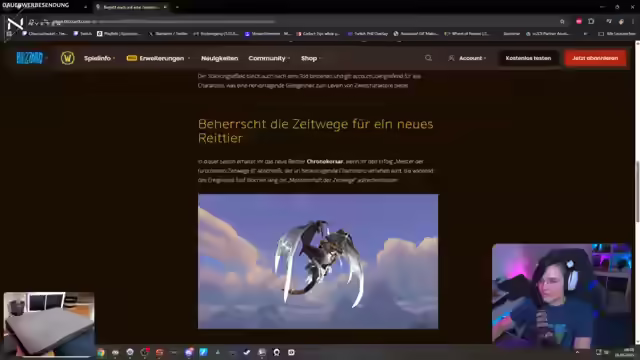This screenshot has width=640, height=360.
Task: Open the Alle Lesezeichen folder
Action: pyautogui.click(x=617, y=33)
